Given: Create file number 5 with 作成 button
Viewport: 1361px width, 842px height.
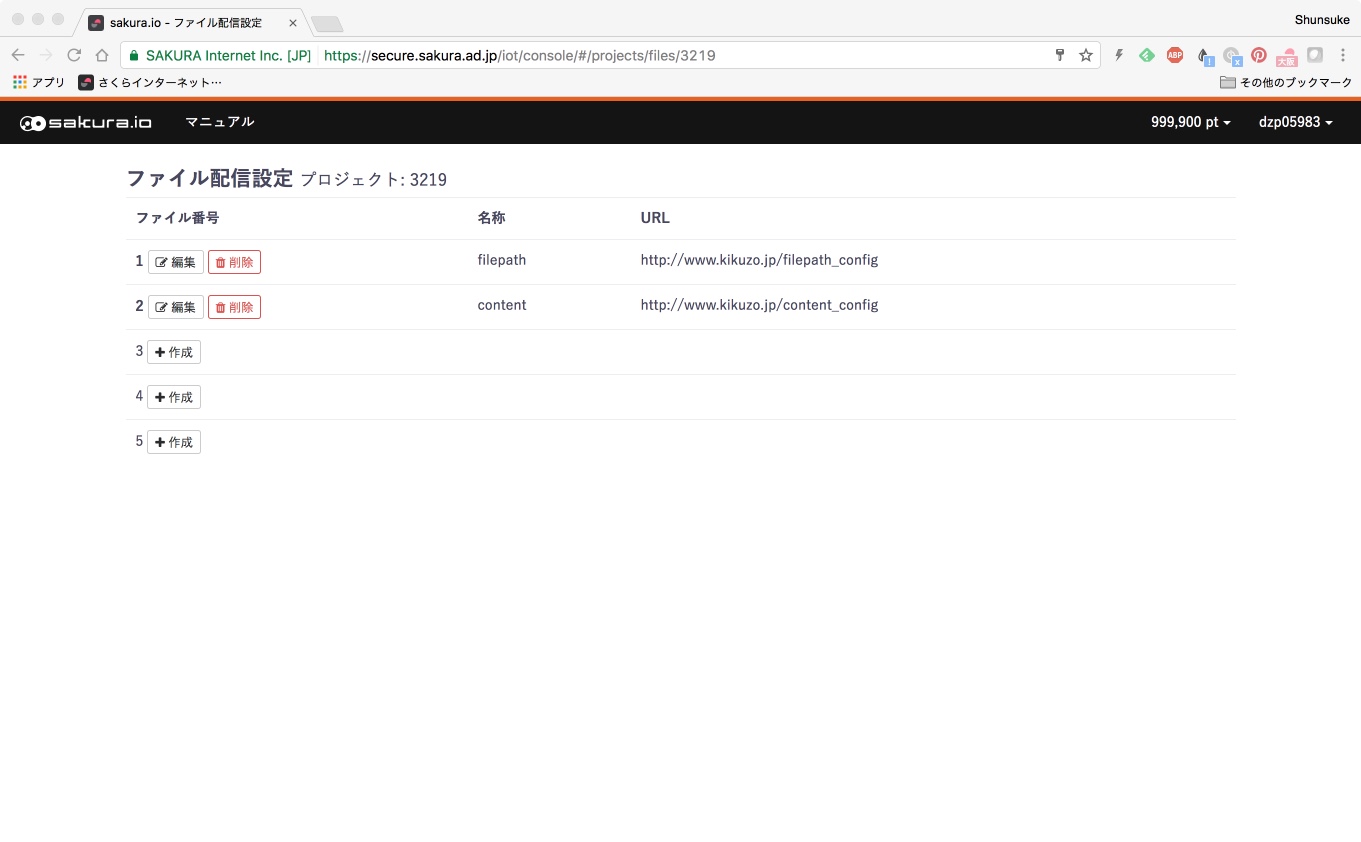Looking at the screenshot, I should tap(174, 442).
